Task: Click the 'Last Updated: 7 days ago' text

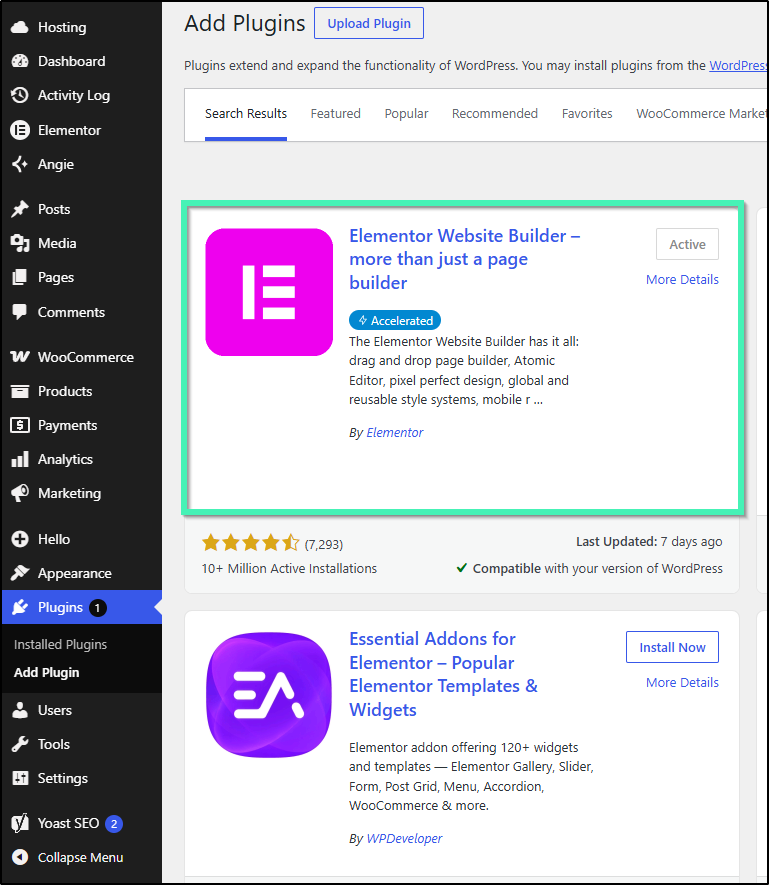Action: point(649,542)
